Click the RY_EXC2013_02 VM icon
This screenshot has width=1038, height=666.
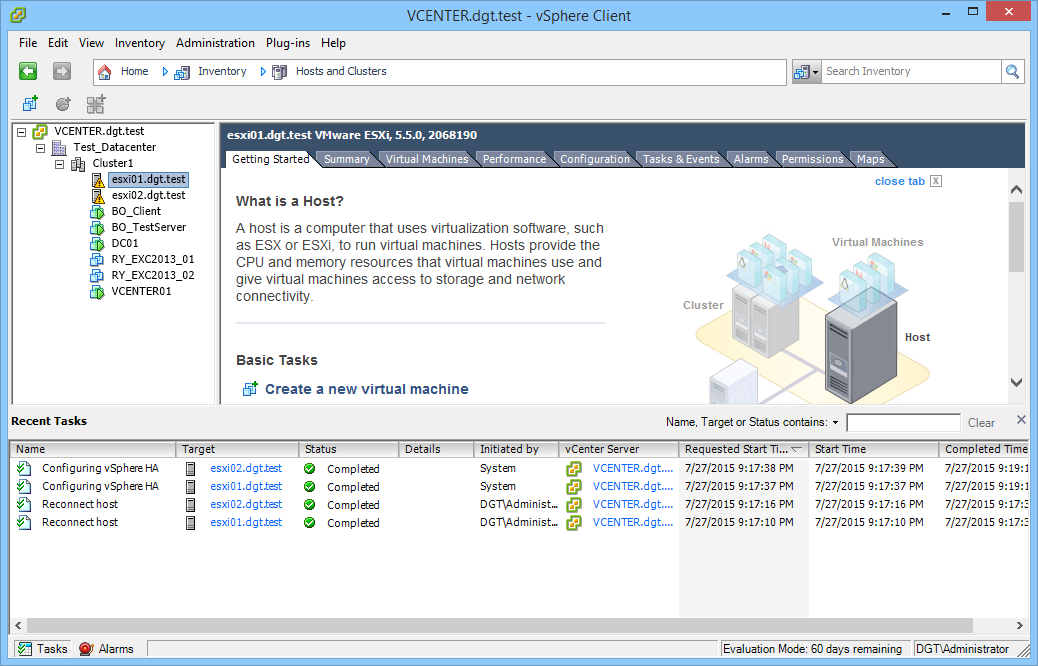[97, 275]
